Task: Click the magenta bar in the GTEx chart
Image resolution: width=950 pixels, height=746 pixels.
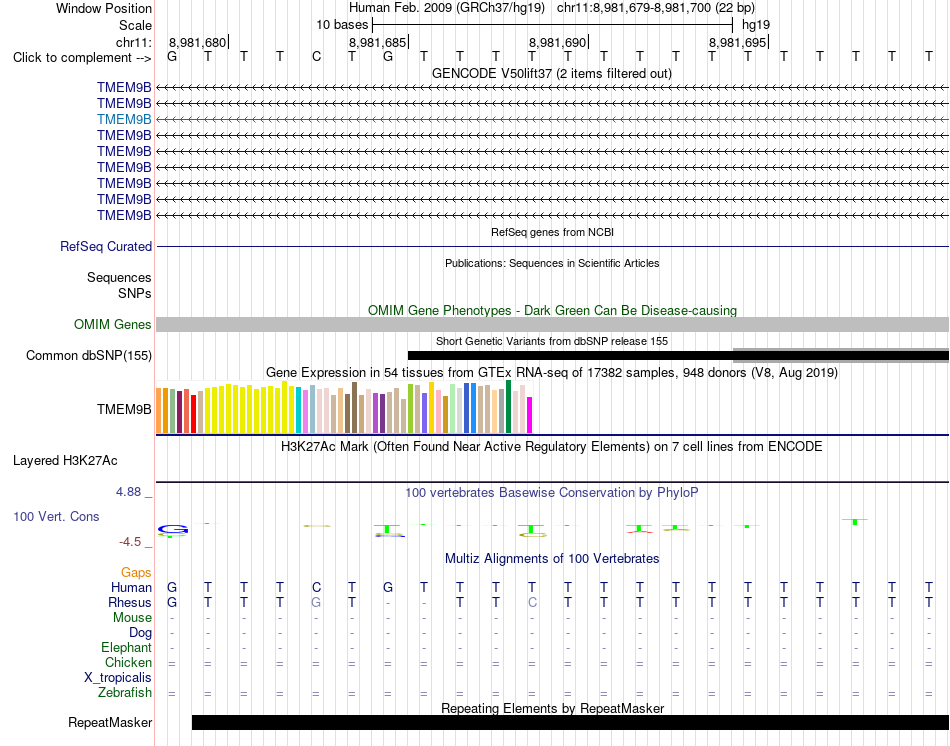Action: point(530,415)
